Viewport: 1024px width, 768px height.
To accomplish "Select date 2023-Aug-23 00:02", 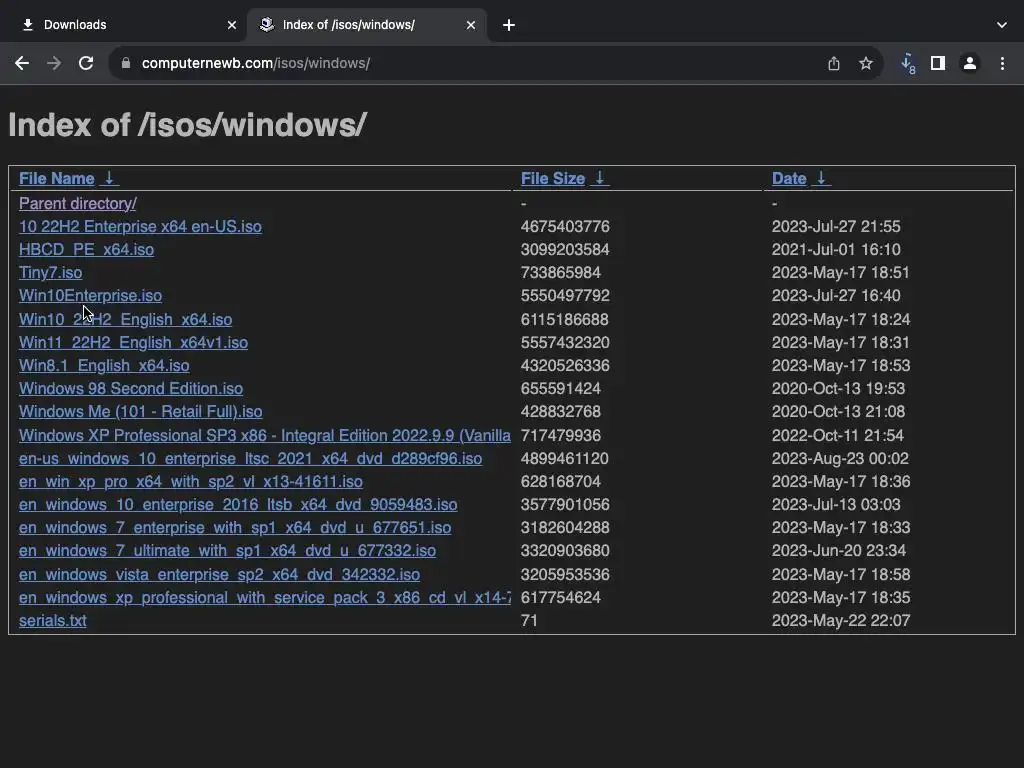I will tap(840, 458).
